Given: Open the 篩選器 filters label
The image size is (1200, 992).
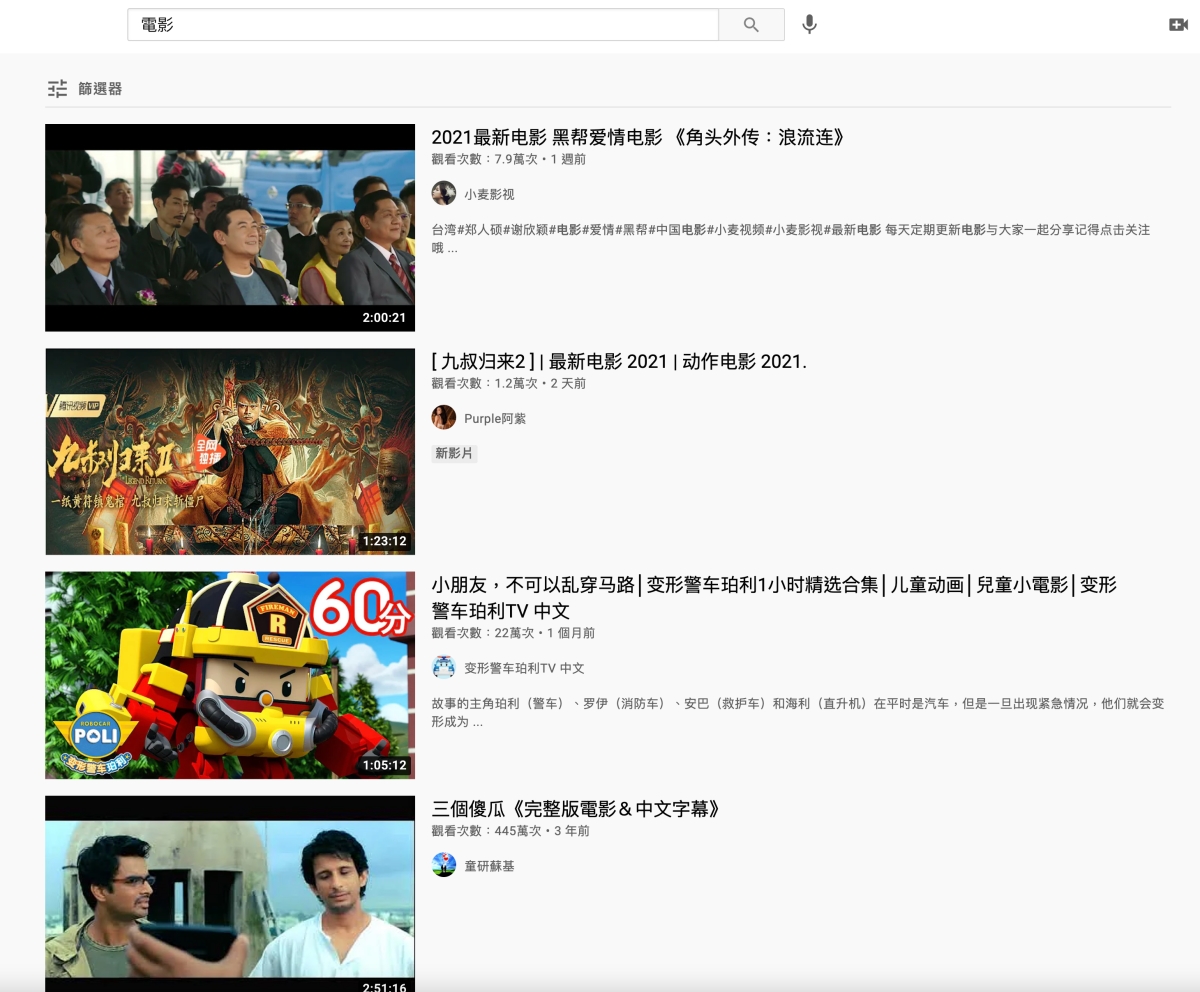Looking at the screenshot, I should coord(100,89).
